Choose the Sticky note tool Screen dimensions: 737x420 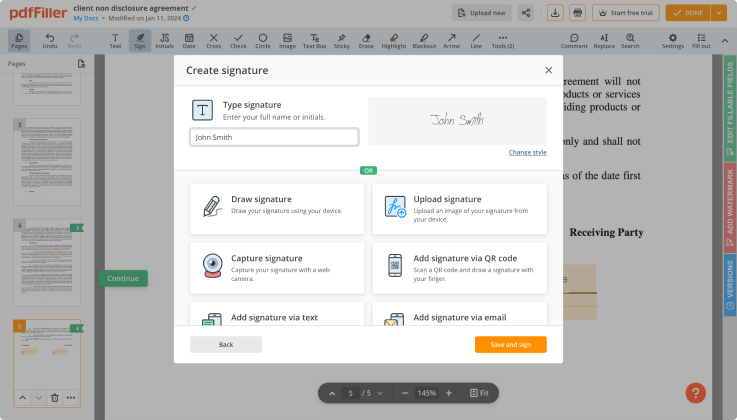pos(342,40)
